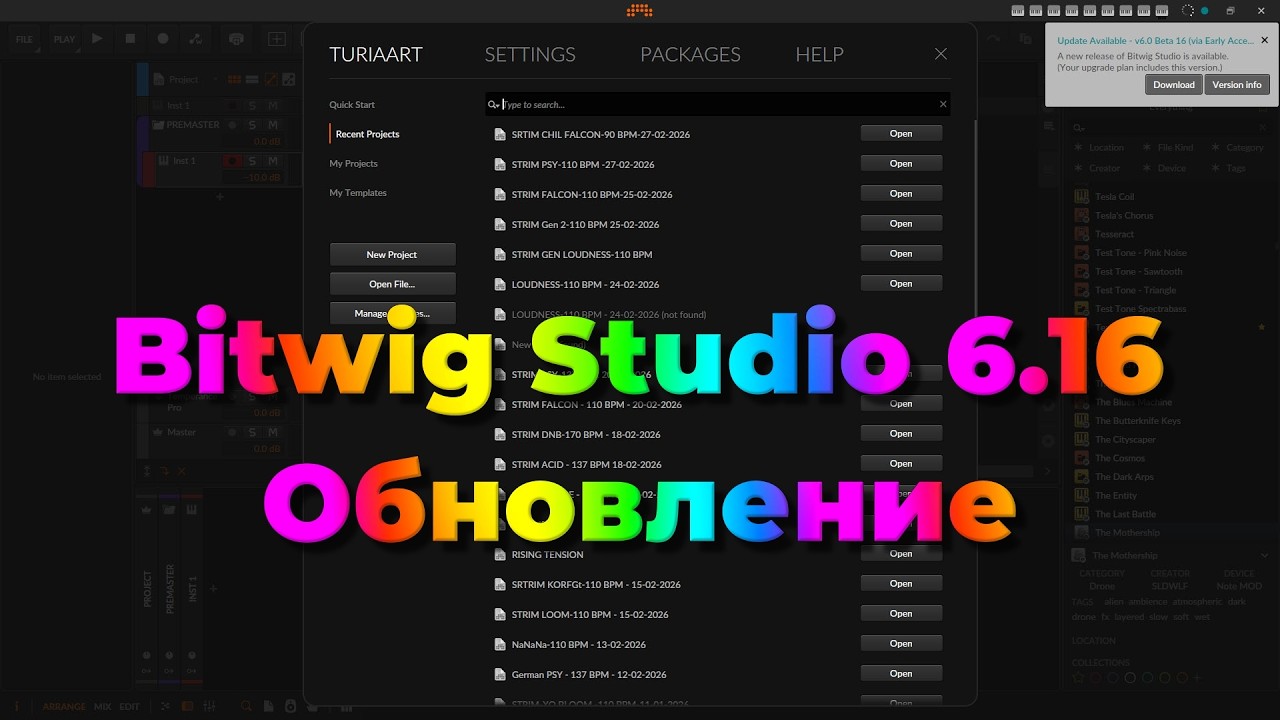Screen dimensions: 1280x720
Task: Open search options magnifier dropdown
Action: pos(493,104)
